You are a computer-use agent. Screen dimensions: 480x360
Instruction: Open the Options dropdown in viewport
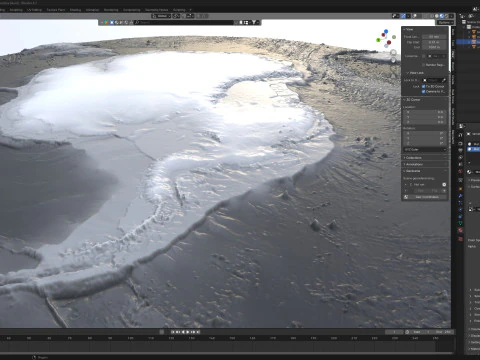pyautogui.click(x=445, y=22)
